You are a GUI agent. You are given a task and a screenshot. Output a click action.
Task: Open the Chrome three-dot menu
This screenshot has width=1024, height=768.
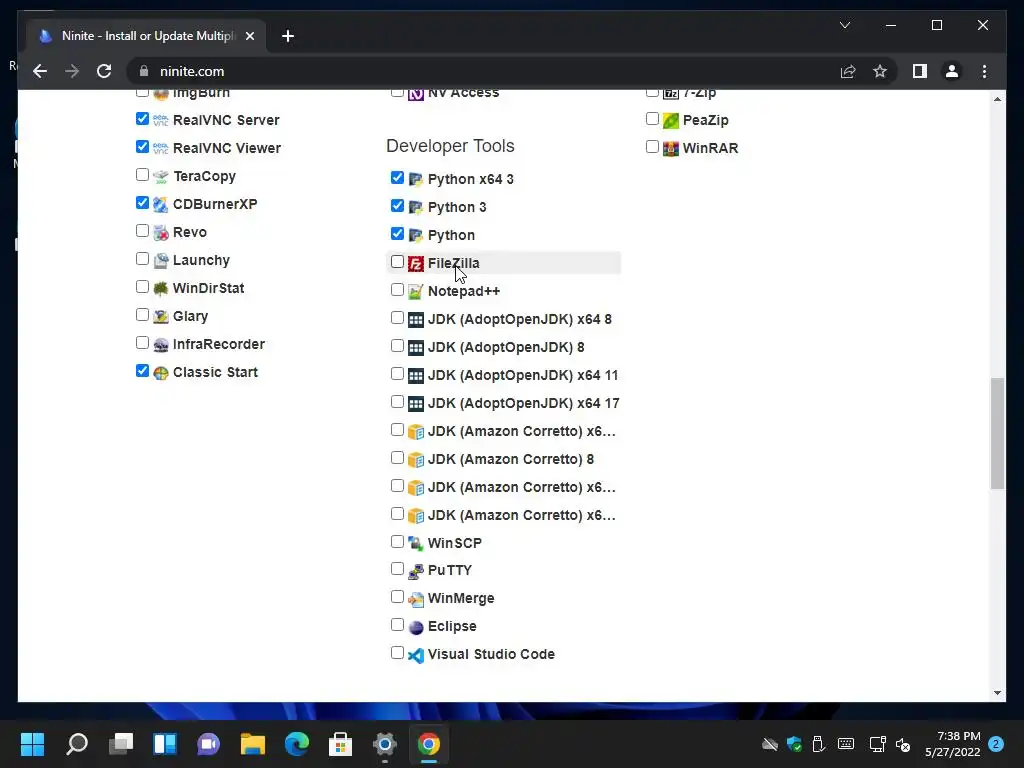[x=984, y=71]
